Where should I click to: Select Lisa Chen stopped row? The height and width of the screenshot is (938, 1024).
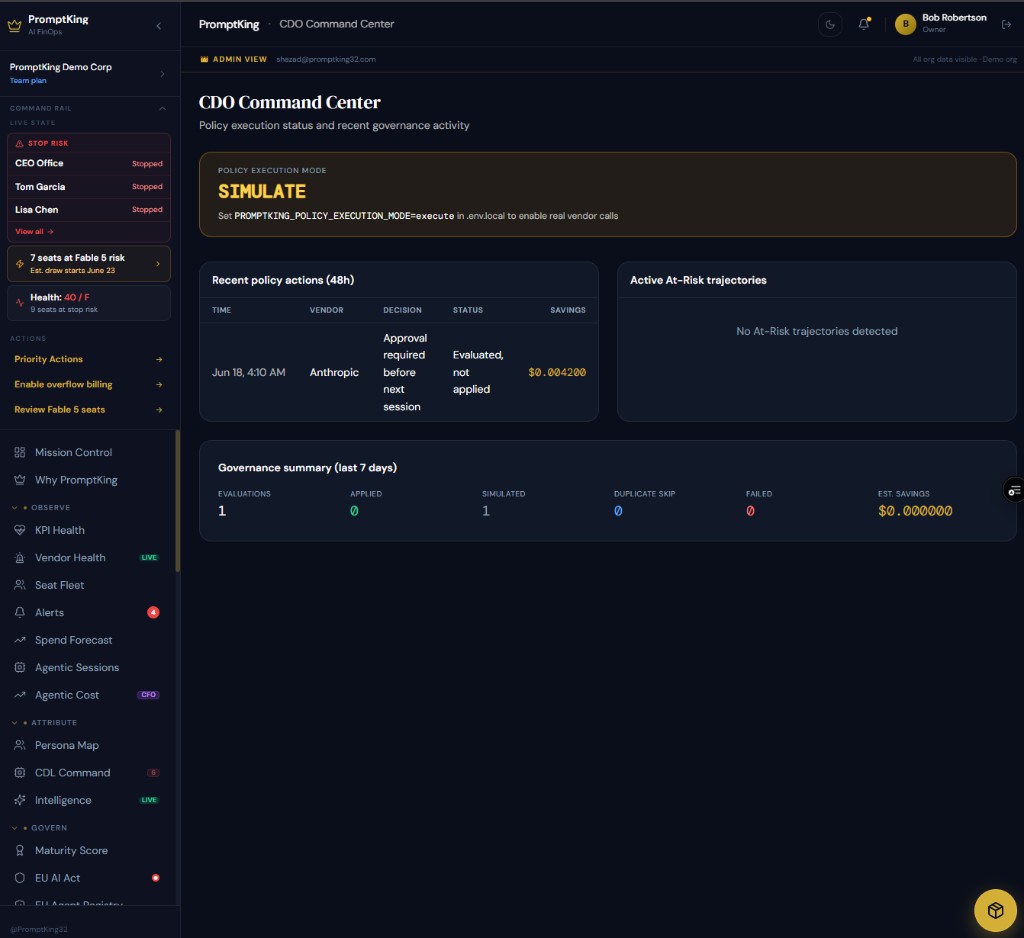[x=89, y=210]
